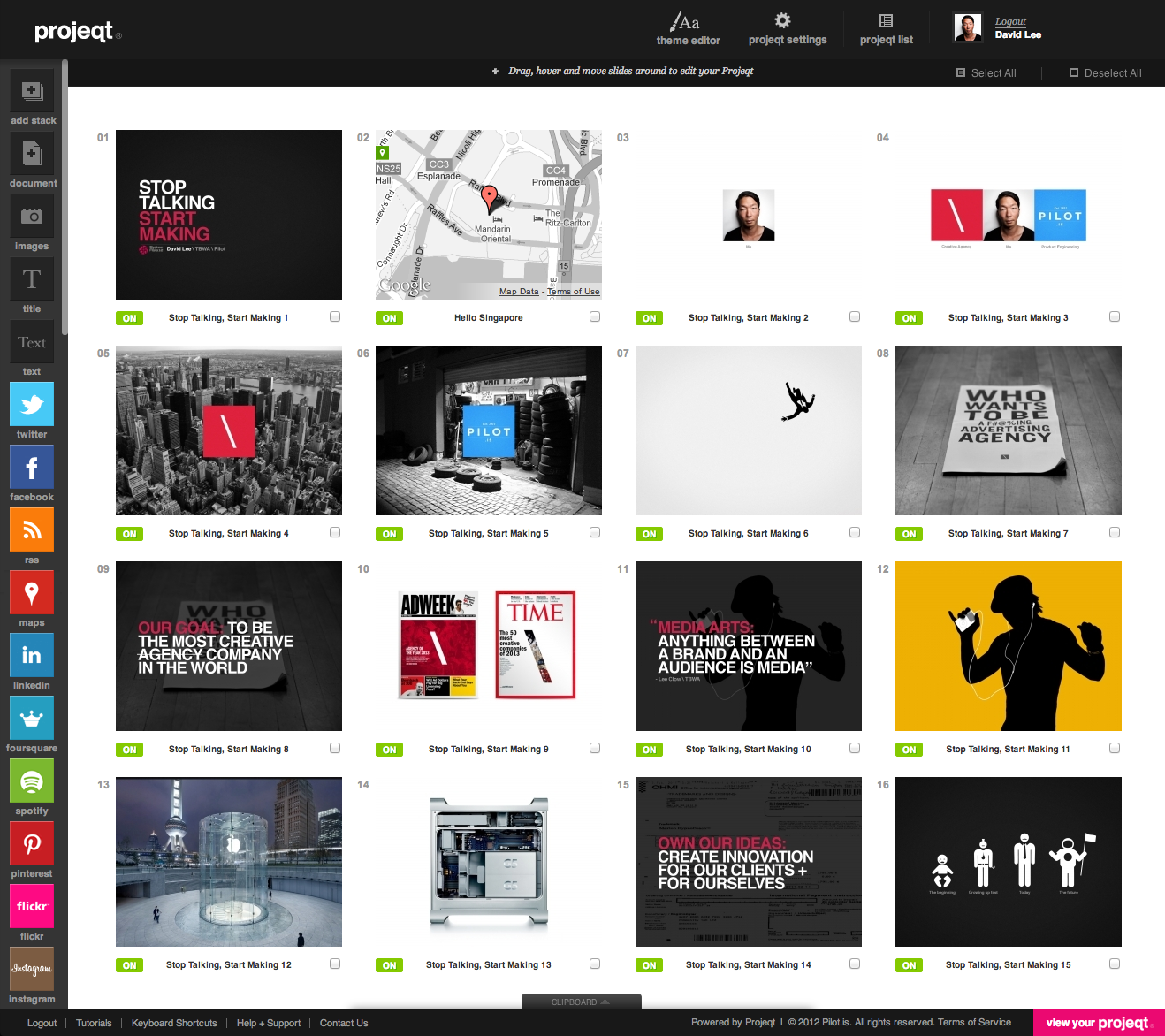This screenshot has width=1165, height=1036.
Task: Check the box for Stop Talking, Start Making 1
Action: point(335,316)
